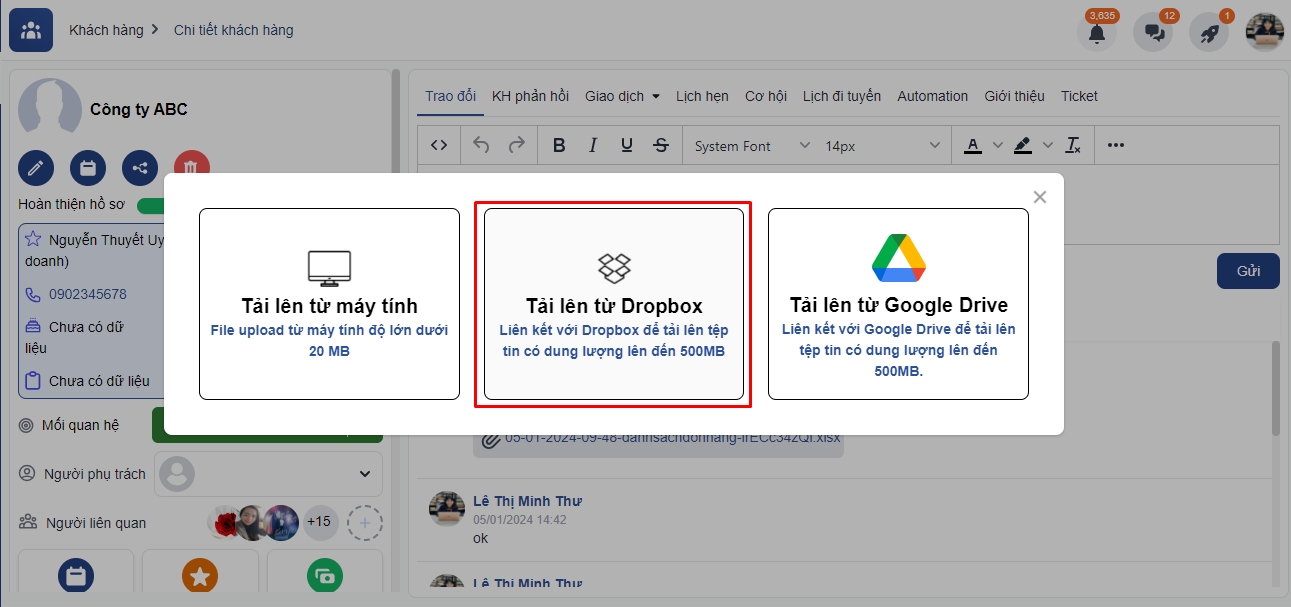Clear text formatting
Screen dimensions: 1291x607
tap(1073, 145)
